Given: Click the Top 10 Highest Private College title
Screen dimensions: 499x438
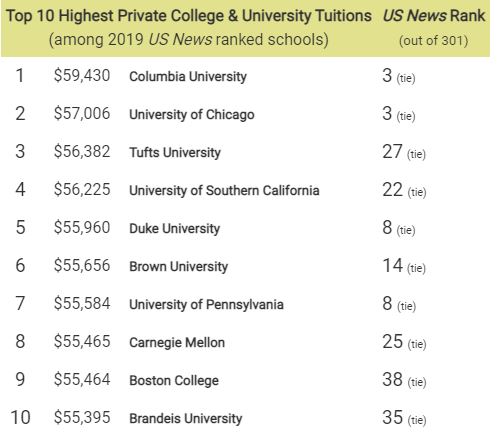Looking at the screenshot, I should (189, 16).
